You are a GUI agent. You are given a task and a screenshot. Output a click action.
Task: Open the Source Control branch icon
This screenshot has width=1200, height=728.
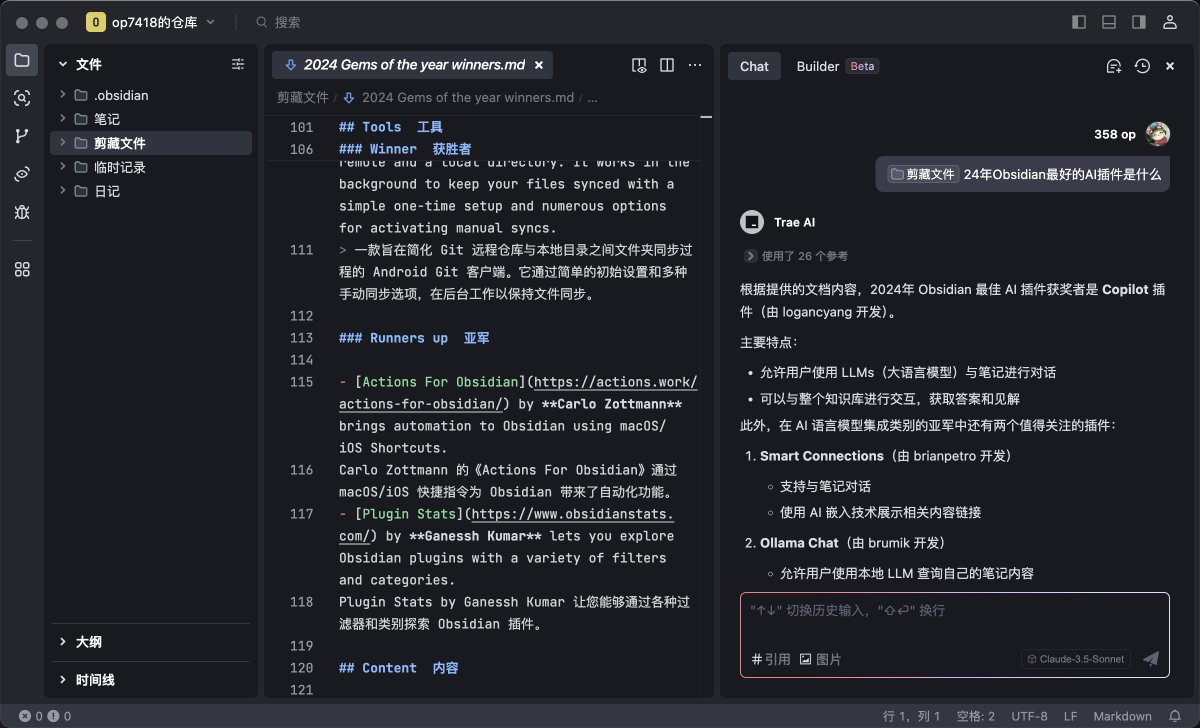22,136
